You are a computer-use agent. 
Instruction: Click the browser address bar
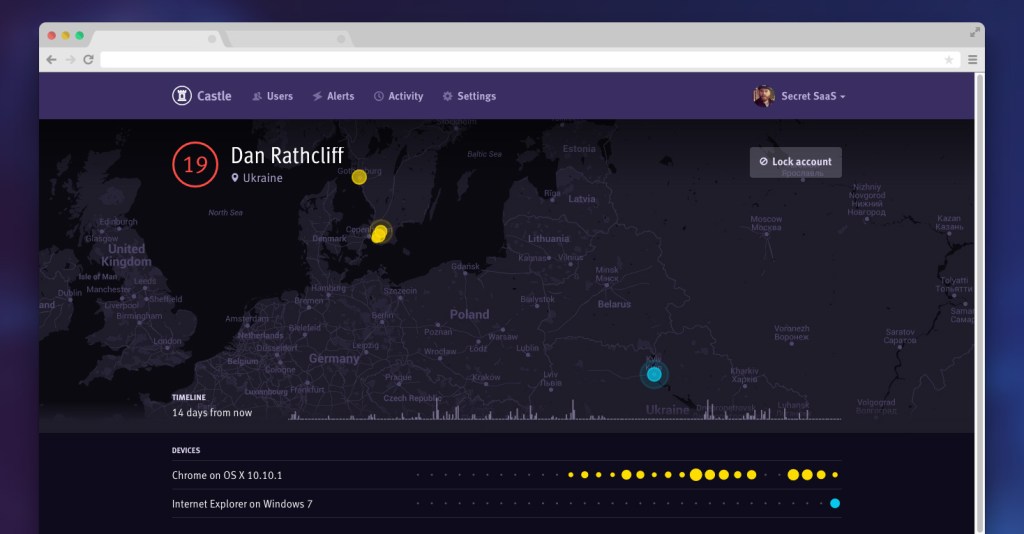coord(520,60)
